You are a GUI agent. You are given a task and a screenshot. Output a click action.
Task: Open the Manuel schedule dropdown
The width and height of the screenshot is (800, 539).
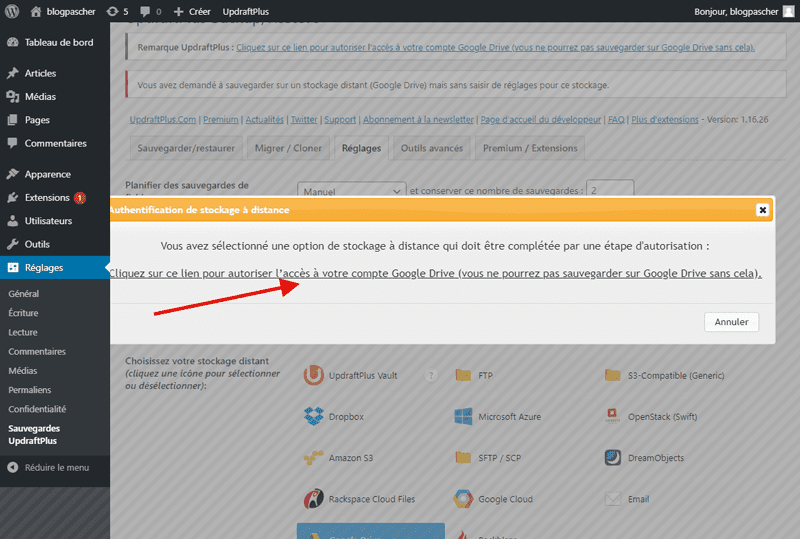click(x=352, y=189)
